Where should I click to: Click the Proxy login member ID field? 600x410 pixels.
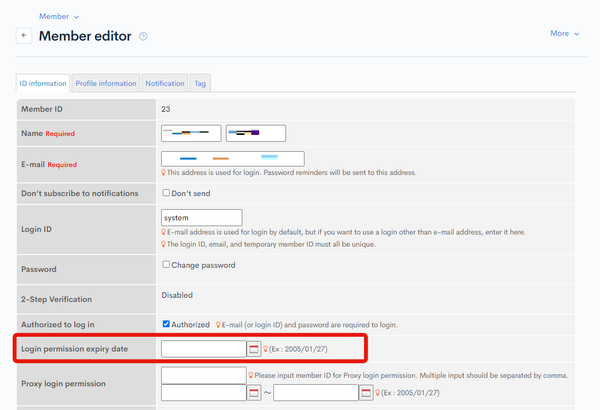(x=204, y=375)
